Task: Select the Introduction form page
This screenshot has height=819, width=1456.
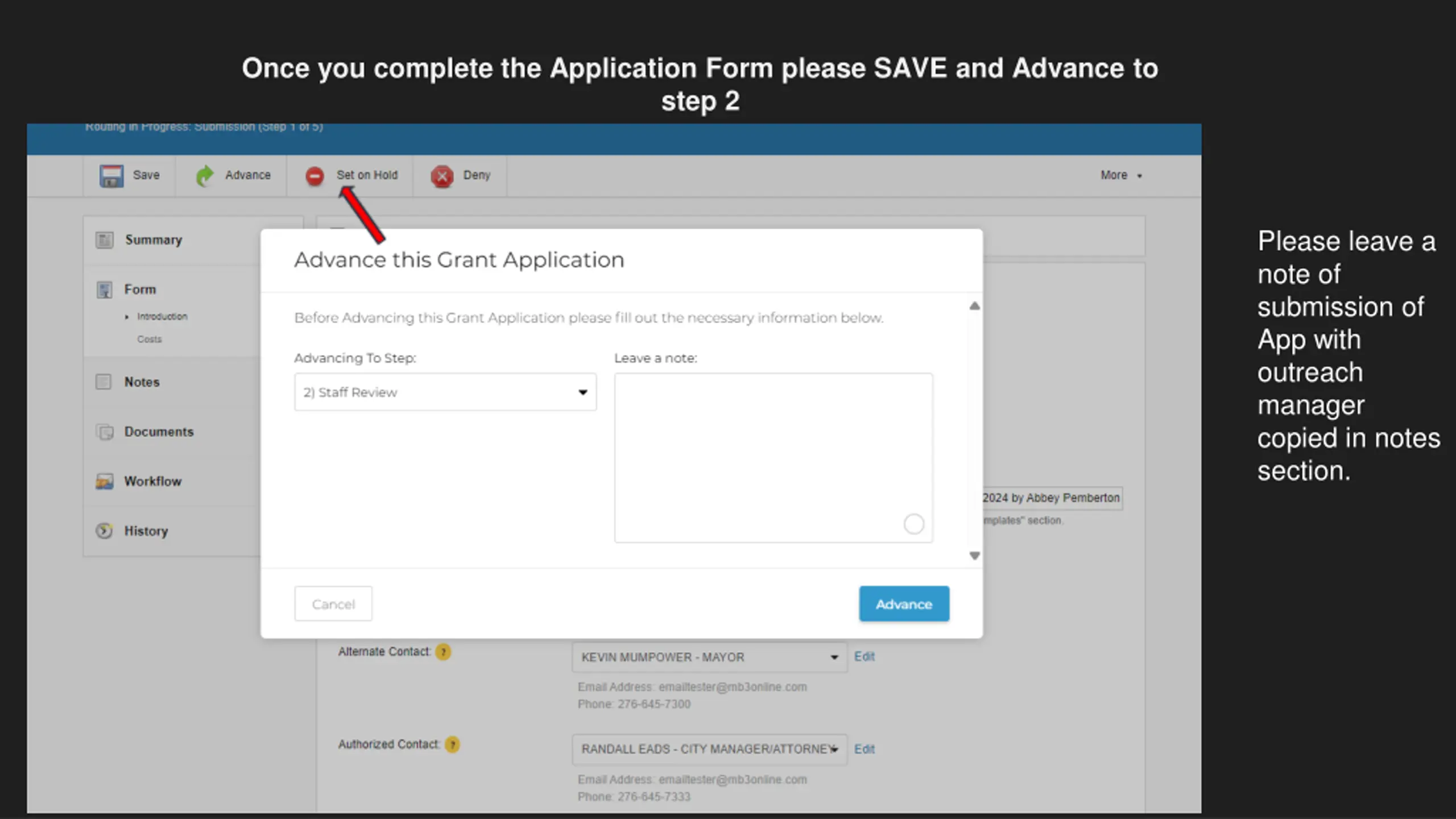Action: 162,316
